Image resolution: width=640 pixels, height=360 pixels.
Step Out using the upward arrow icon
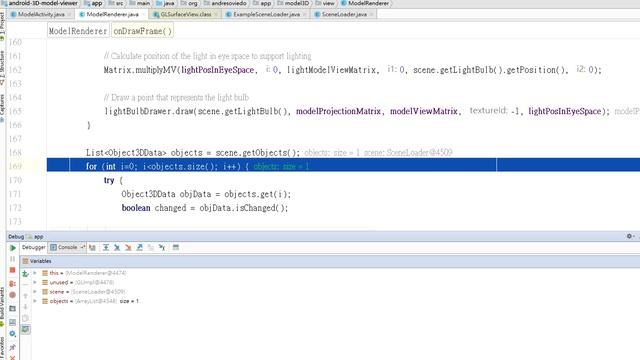coord(140,248)
